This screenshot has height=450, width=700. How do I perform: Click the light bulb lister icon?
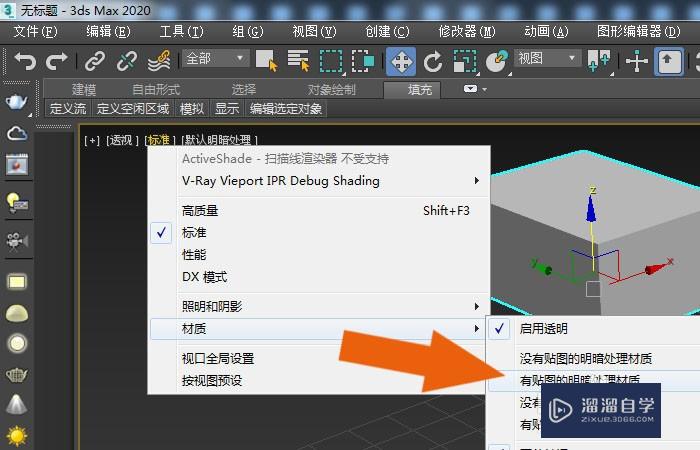point(17,203)
